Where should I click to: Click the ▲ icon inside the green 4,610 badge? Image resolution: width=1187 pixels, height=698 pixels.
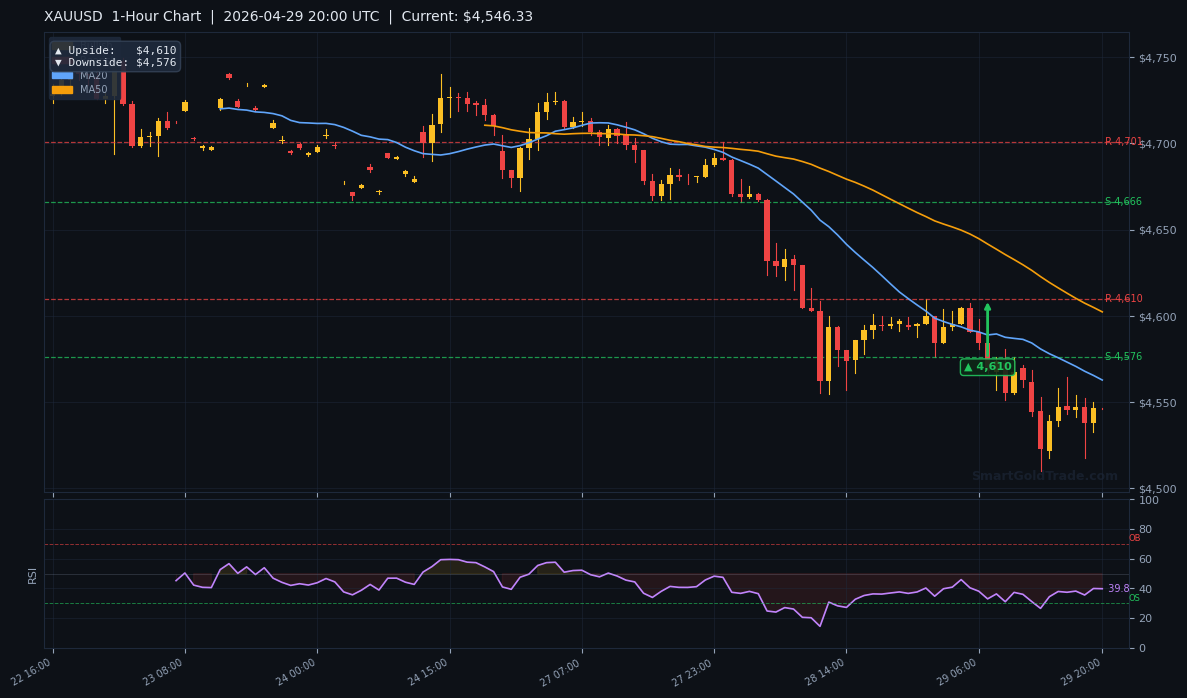967,366
